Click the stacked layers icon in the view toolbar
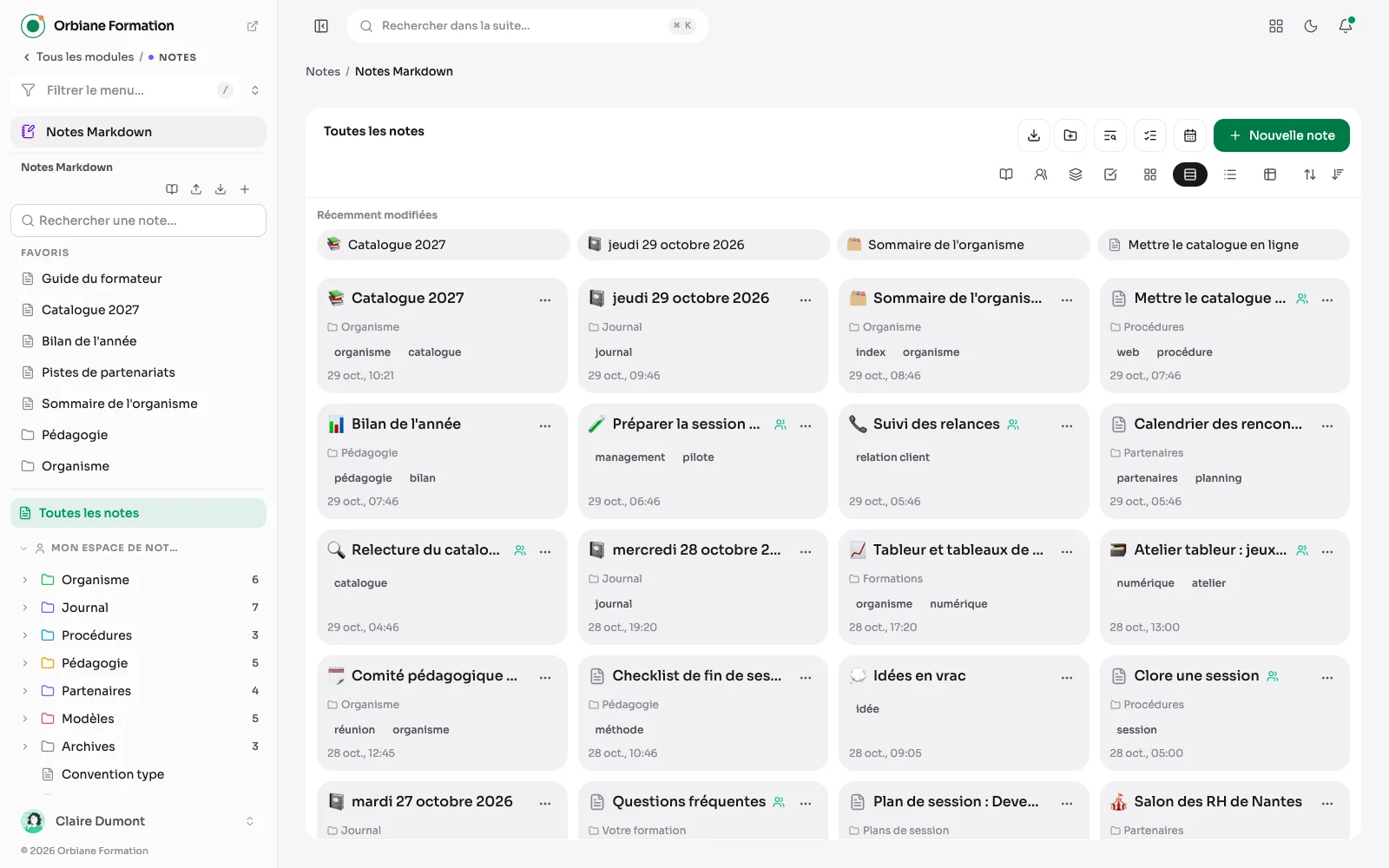 click(1076, 174)
